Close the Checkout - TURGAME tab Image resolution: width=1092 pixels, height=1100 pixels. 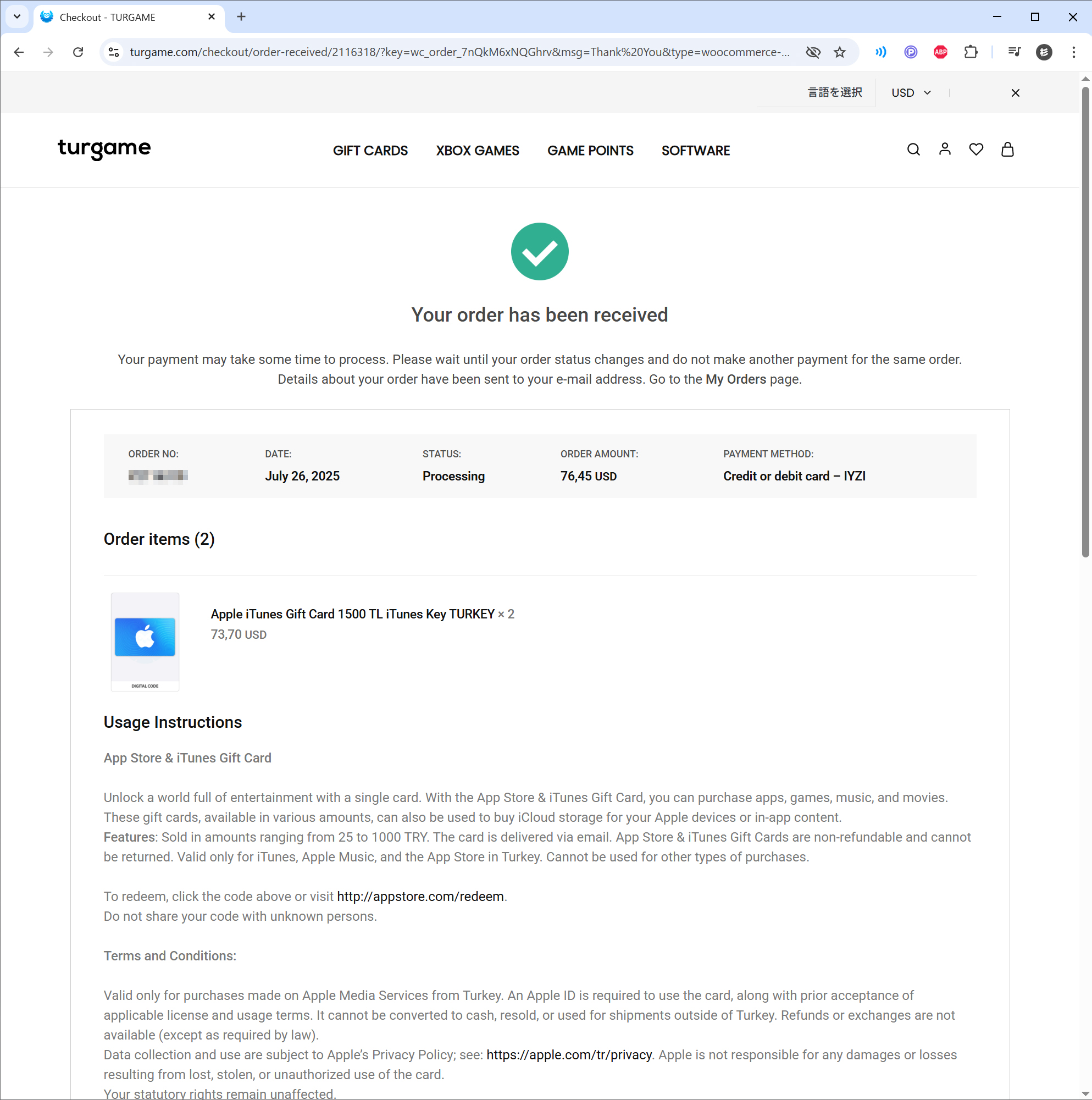coord(212,17)
